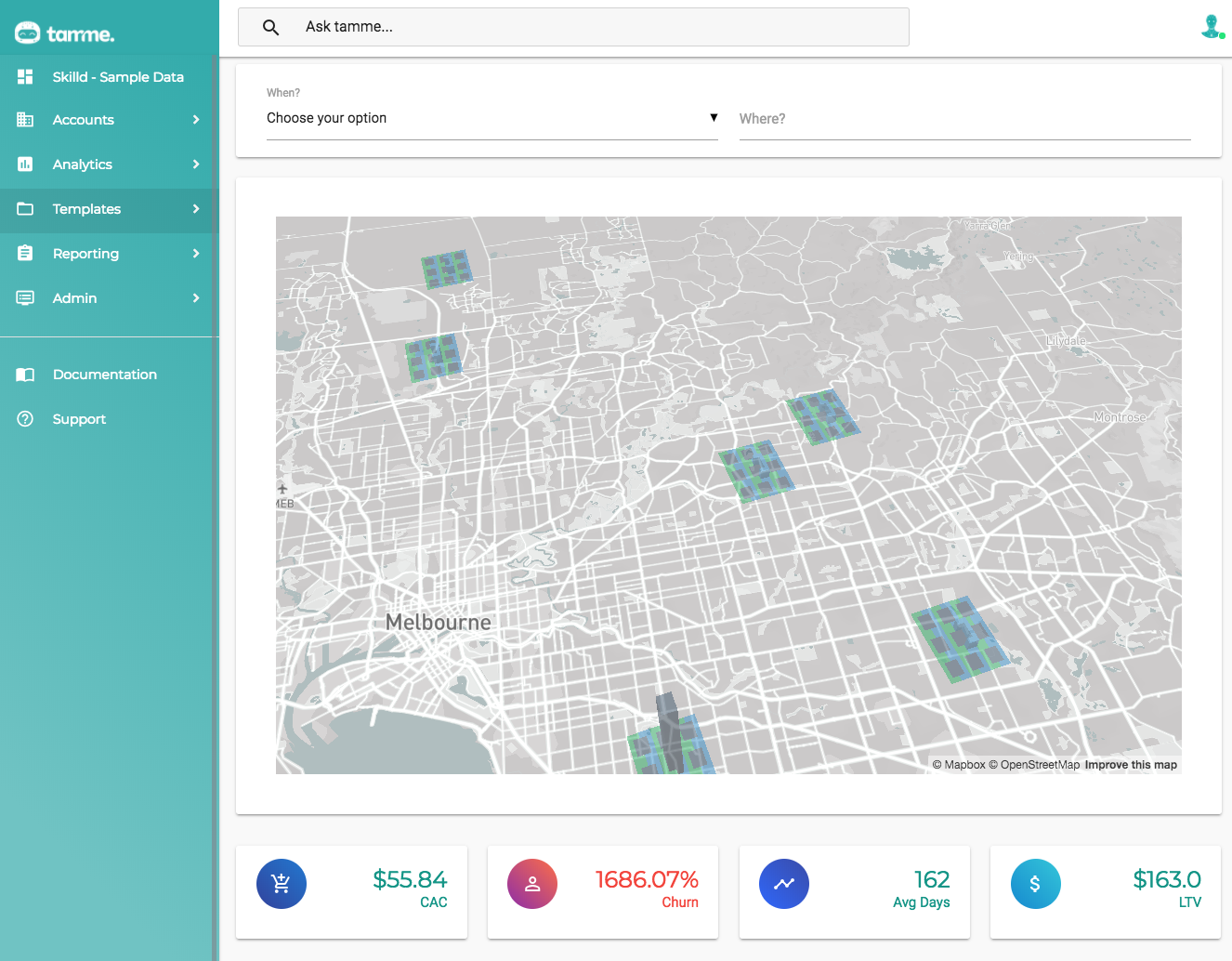Viewport: 1232px width, 961px height.
Task: Click into the 'Where?' input field
Action: coord(964,119)
